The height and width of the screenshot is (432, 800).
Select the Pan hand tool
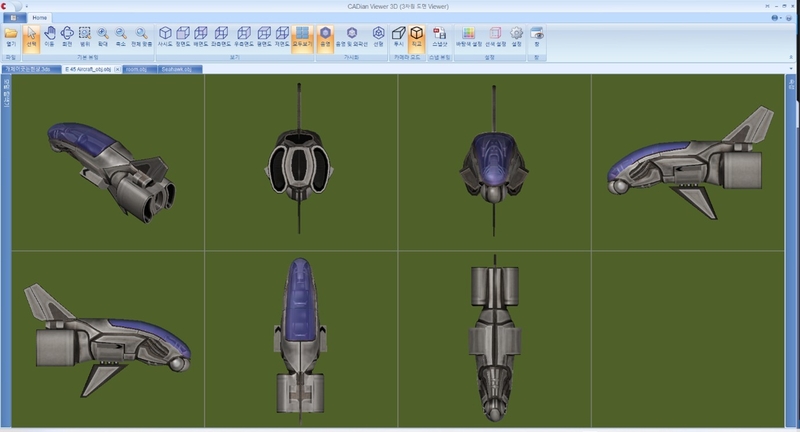[x=49, y=37]
